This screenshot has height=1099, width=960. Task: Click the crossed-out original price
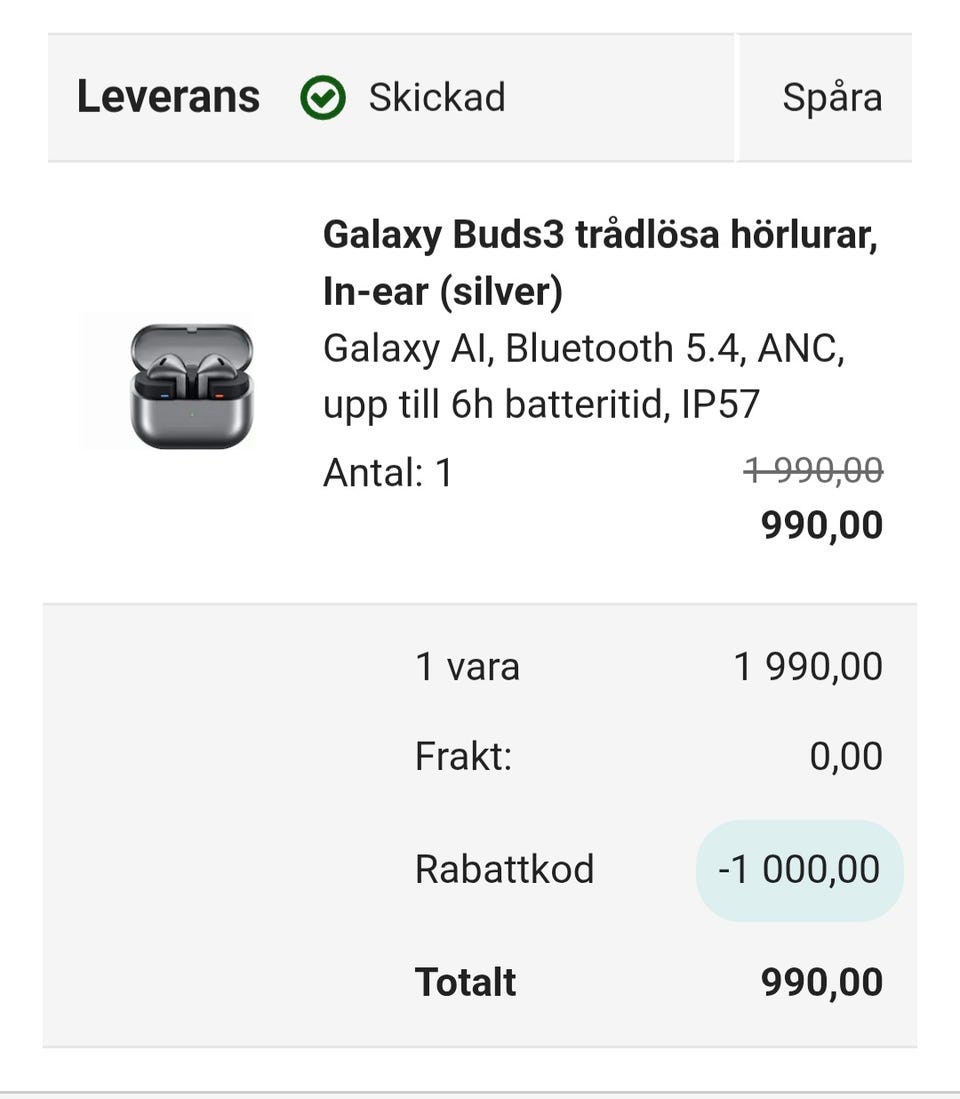tap(813, 469)
